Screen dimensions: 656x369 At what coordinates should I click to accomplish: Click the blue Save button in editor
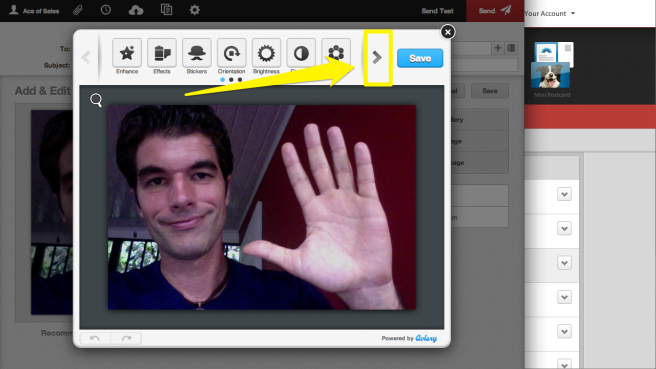pyautogui.click(x=420, y=58)
